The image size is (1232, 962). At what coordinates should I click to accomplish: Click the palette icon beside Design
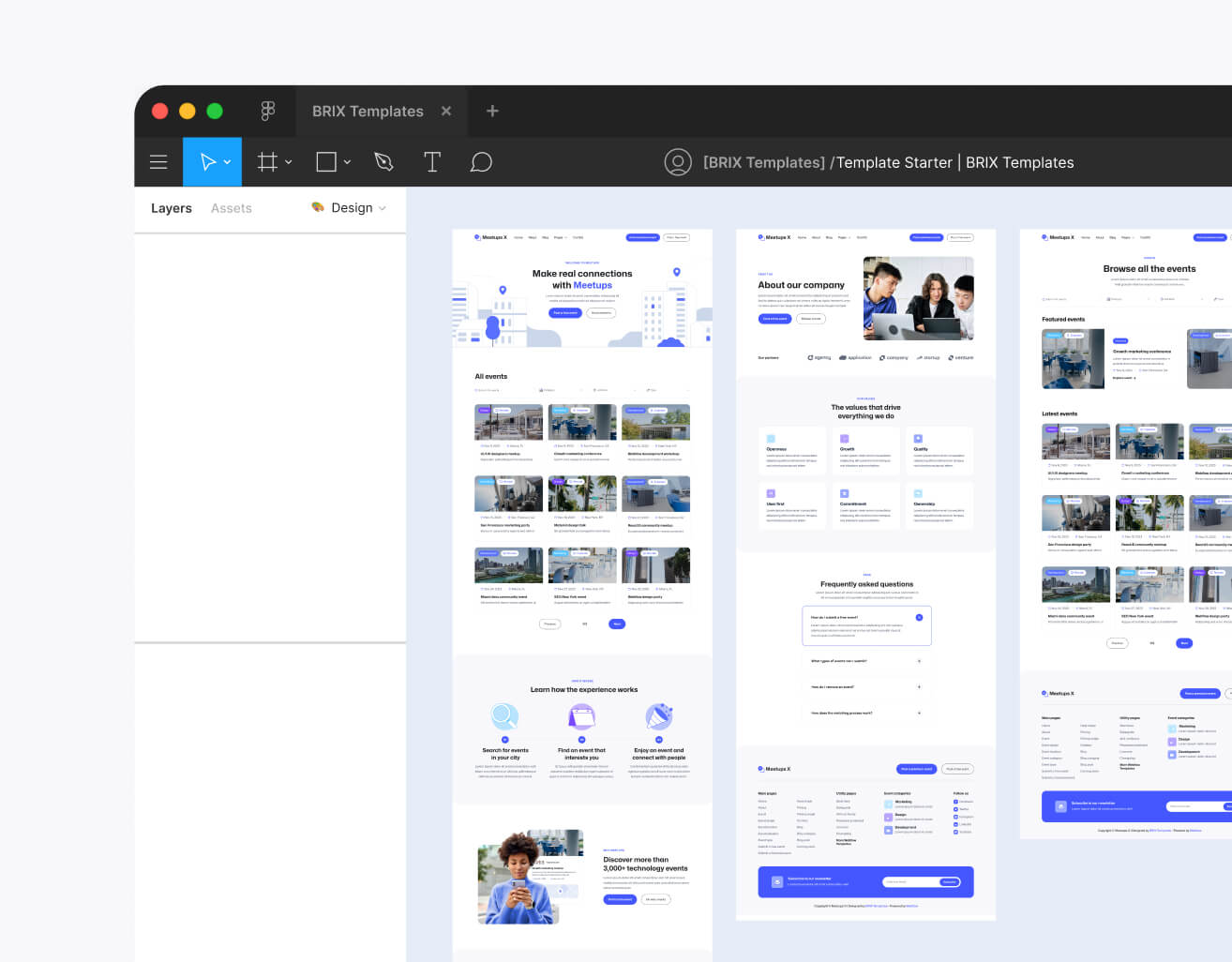[317, 207]
